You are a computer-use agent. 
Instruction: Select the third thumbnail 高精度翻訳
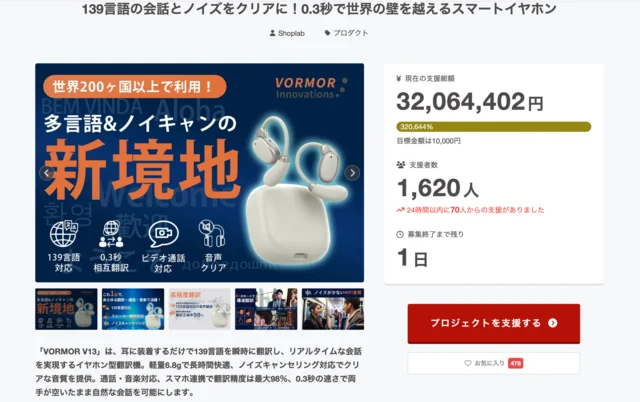(x=200, y=309)
